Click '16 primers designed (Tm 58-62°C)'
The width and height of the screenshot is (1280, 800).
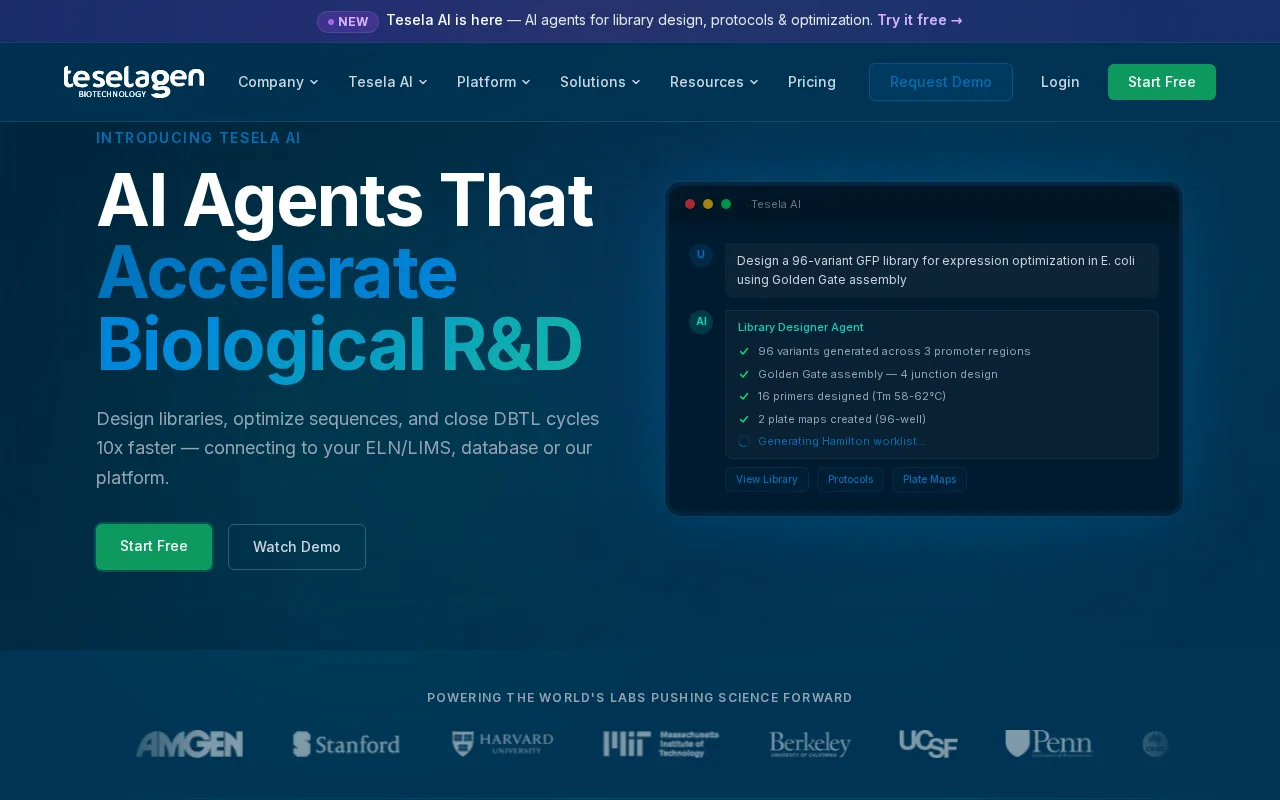tap(852, 396)
